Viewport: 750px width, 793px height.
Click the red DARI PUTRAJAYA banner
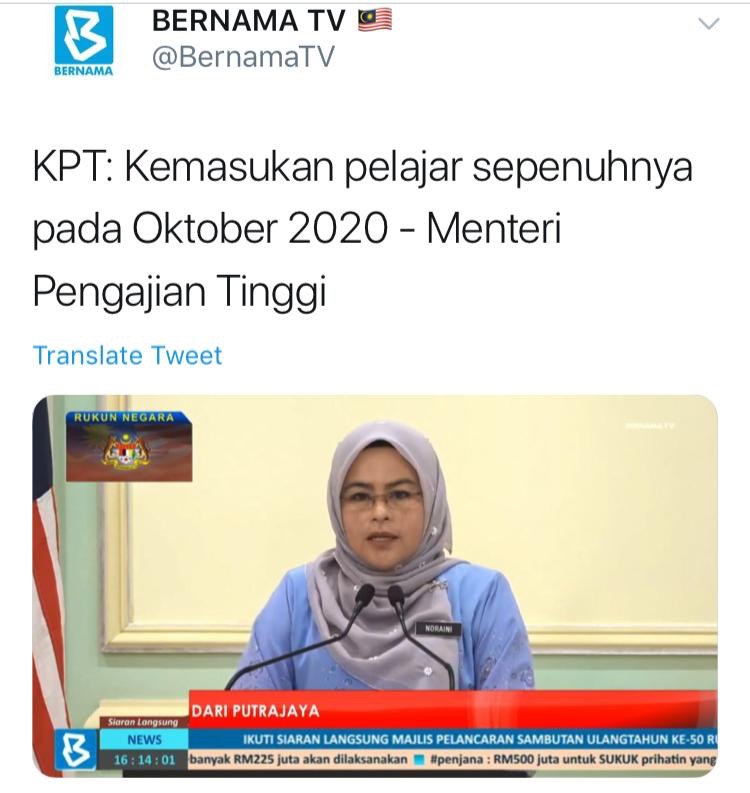tap(453, 710)
